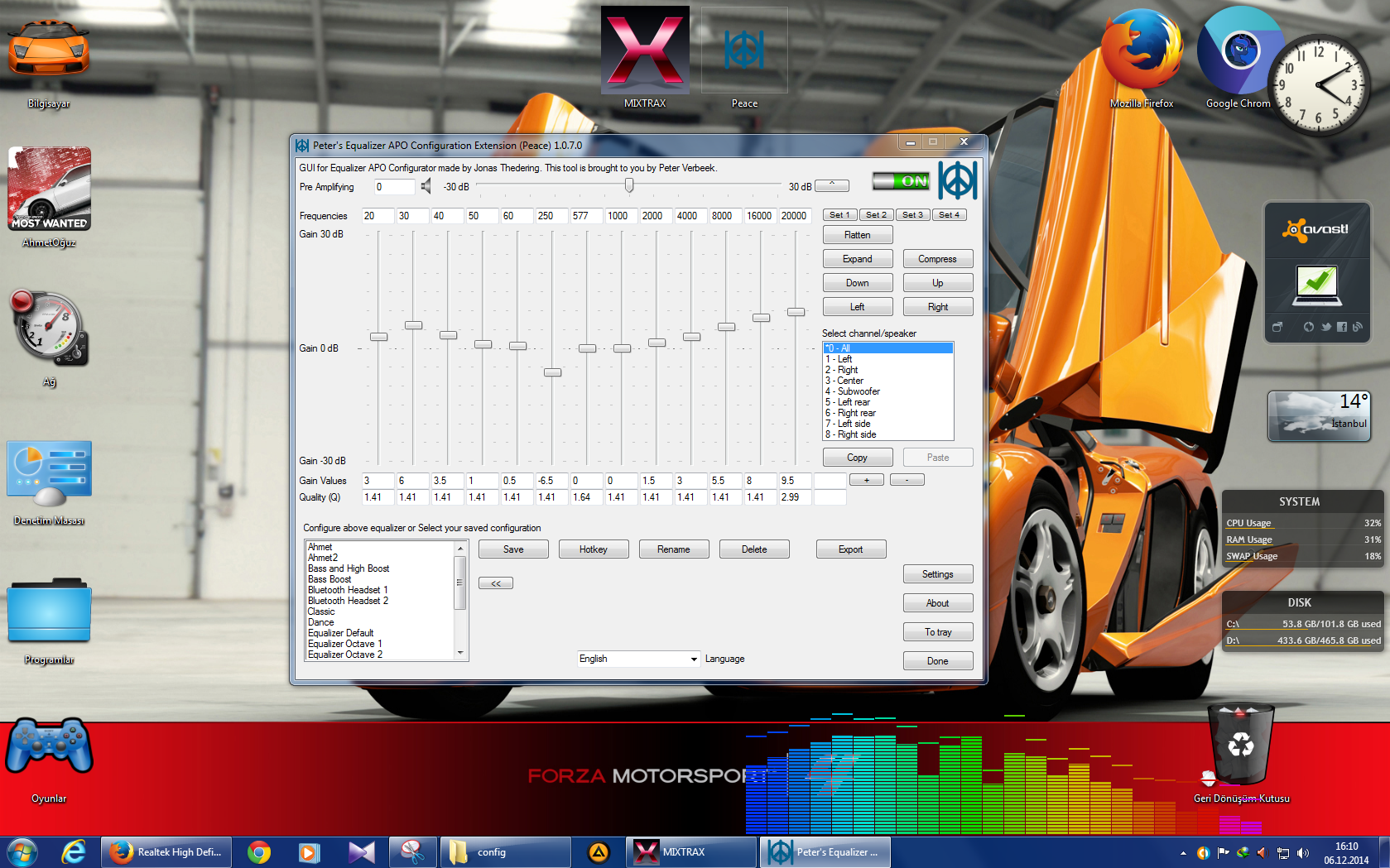This screenshot has width=1390, height=868.
Task: Open the About dialog
Action: coord(938,603)
